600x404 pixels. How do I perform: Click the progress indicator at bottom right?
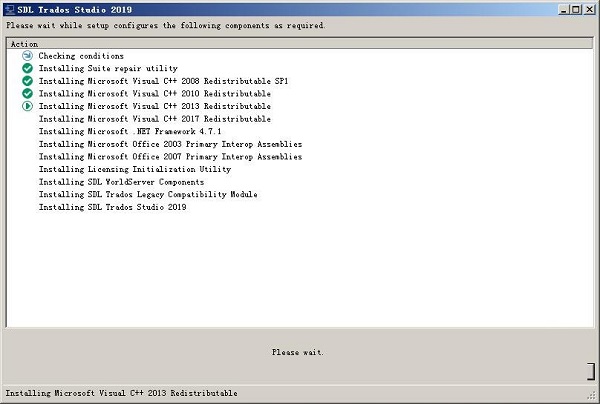pyautogui.click(x=590, y=371)
